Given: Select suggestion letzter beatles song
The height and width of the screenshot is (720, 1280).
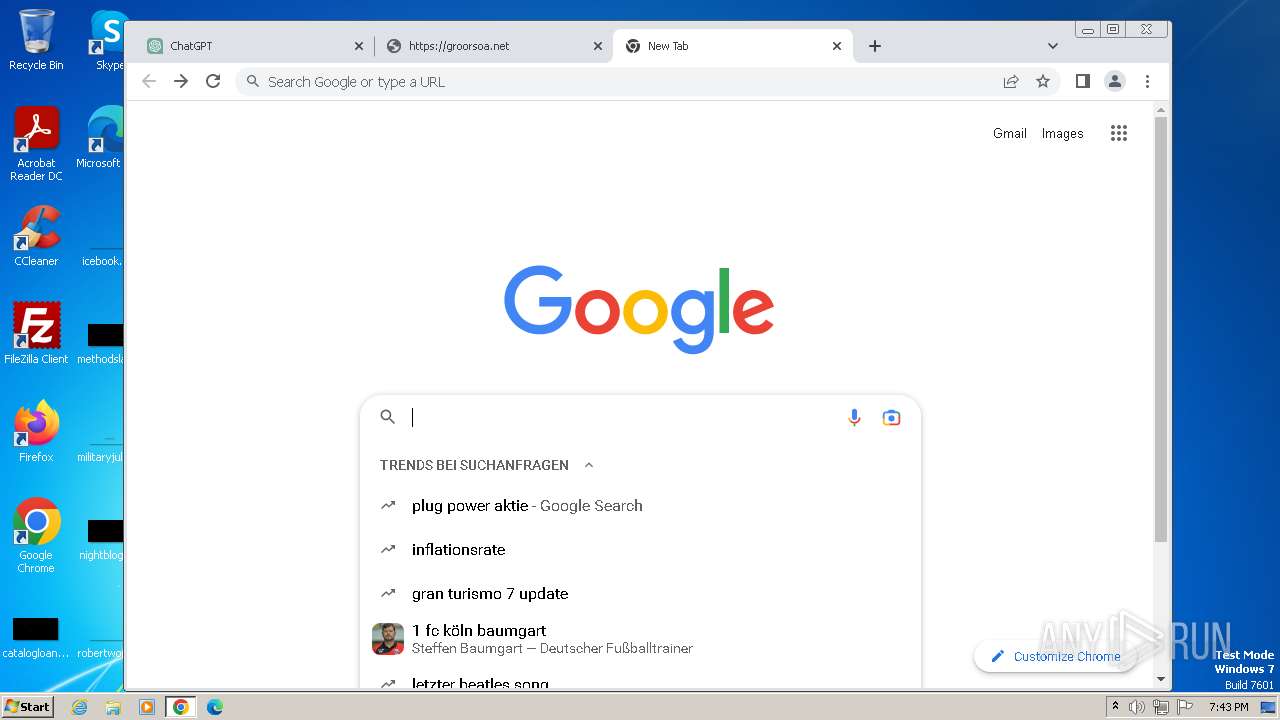Looking at the screenshot, I should pos(640,683).
